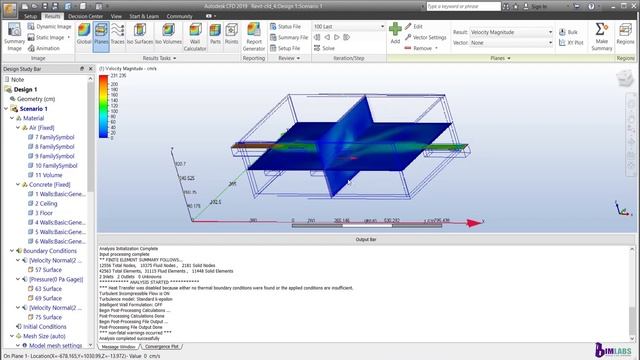This screenshot has width=640, height=360.
Task: Open the Wall Calculator
Action: click(x=195, y=37)
